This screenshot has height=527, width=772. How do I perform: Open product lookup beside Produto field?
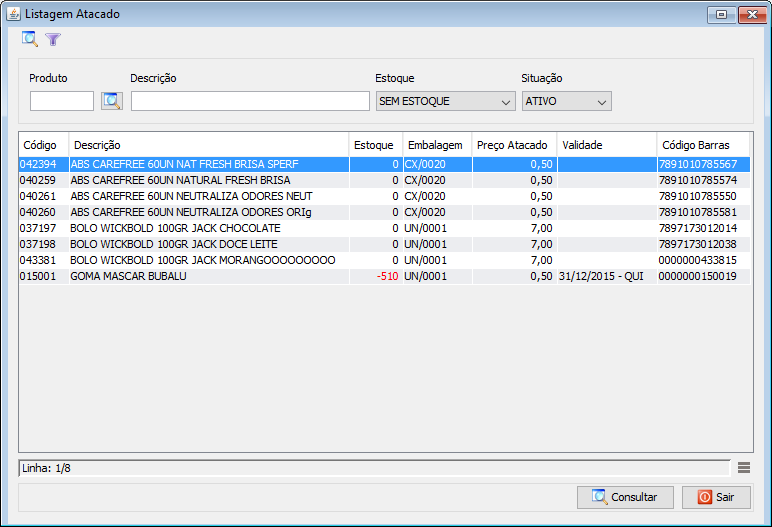coord(111,101)
